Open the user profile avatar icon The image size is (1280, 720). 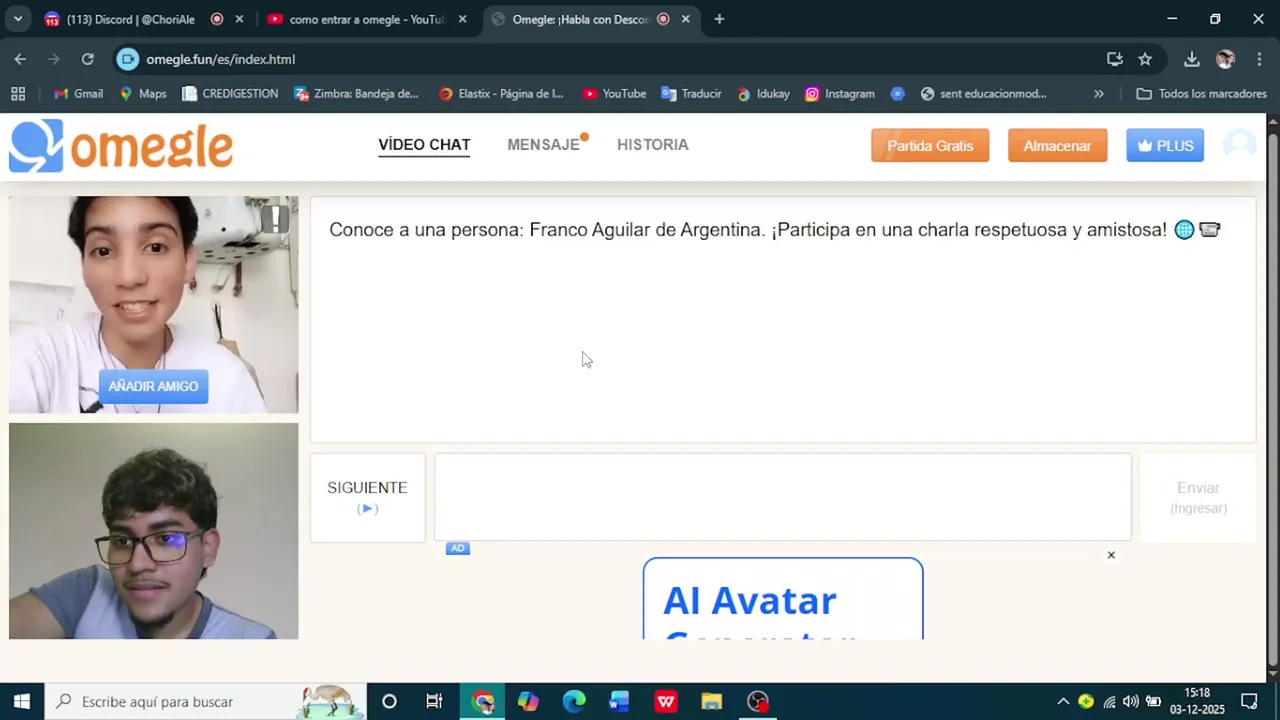coord(1239,146)
